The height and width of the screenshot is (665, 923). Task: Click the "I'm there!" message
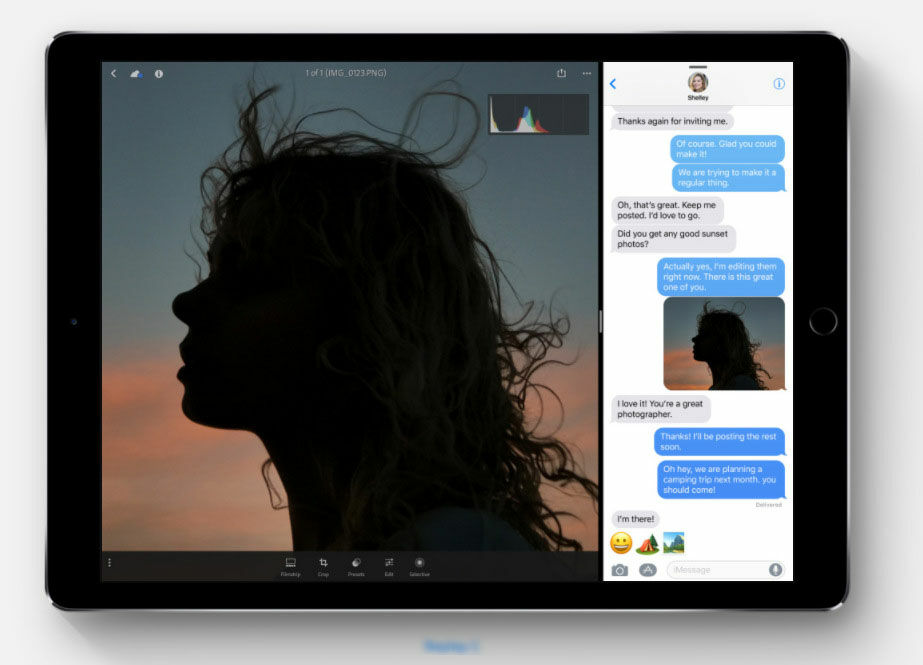(635, 519)
